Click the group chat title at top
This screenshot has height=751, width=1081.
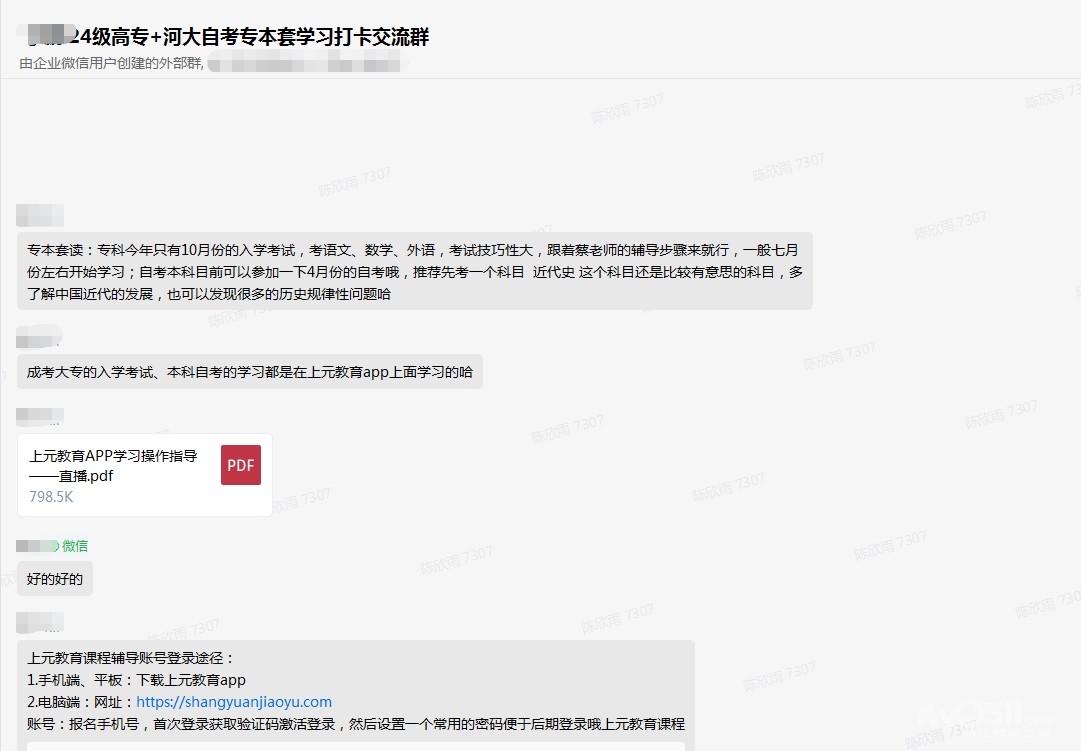coord(229,37)
